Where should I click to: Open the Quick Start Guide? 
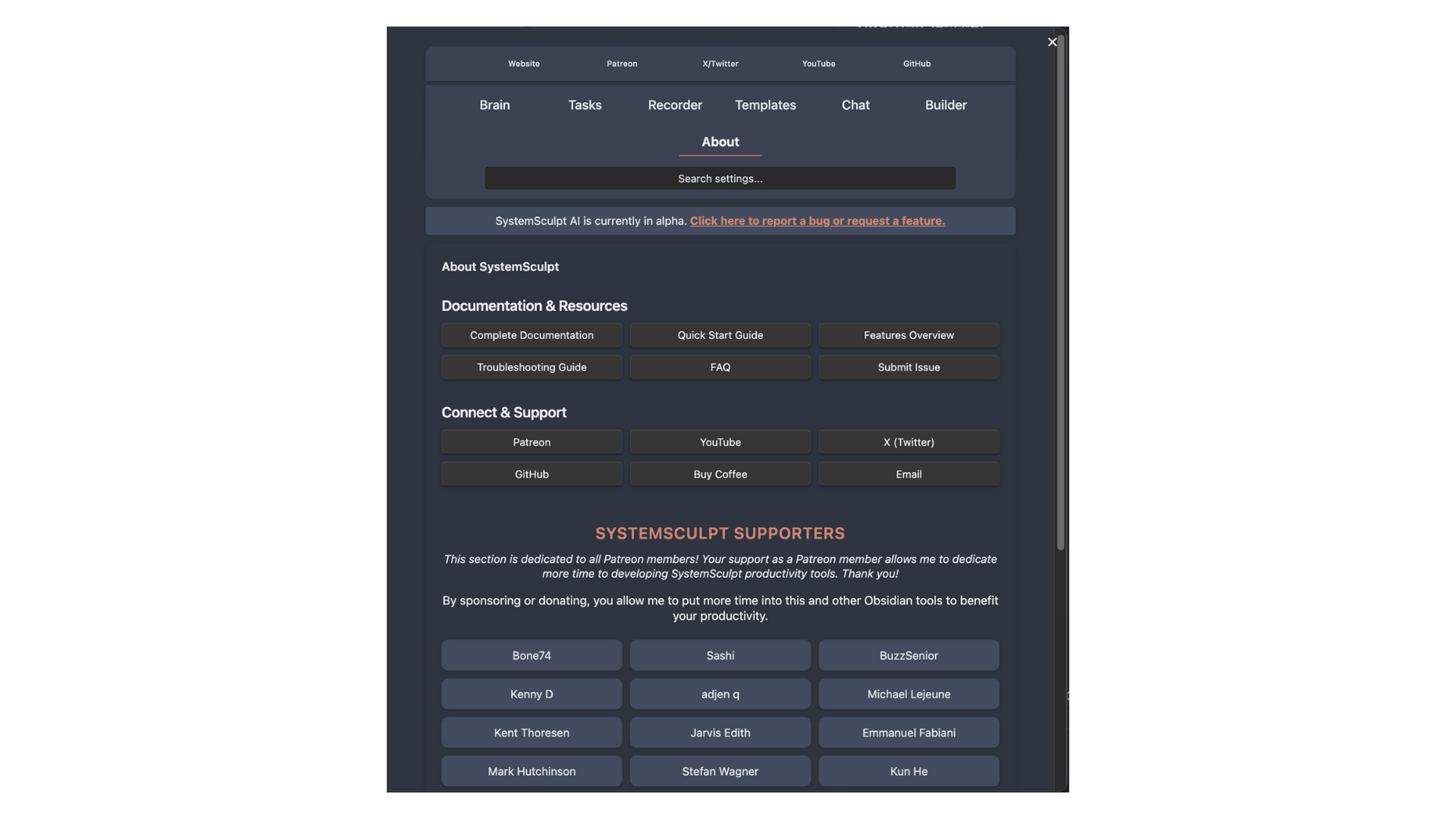click(x=720, y=335)
